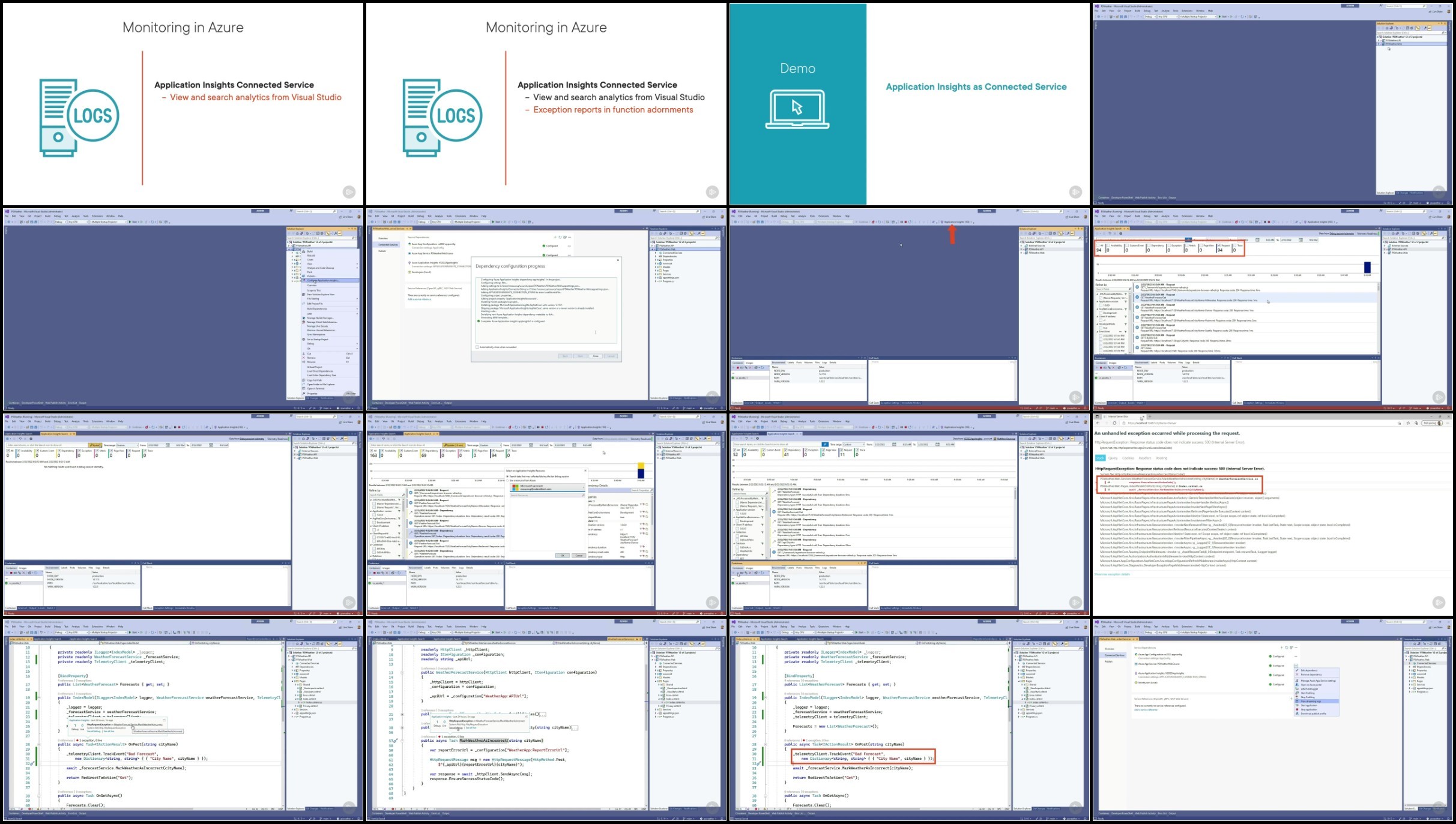Click the text 'Exception reports in function adornments'
Image resolution: width=1456 pixels, height=824 pixels.
613,110
